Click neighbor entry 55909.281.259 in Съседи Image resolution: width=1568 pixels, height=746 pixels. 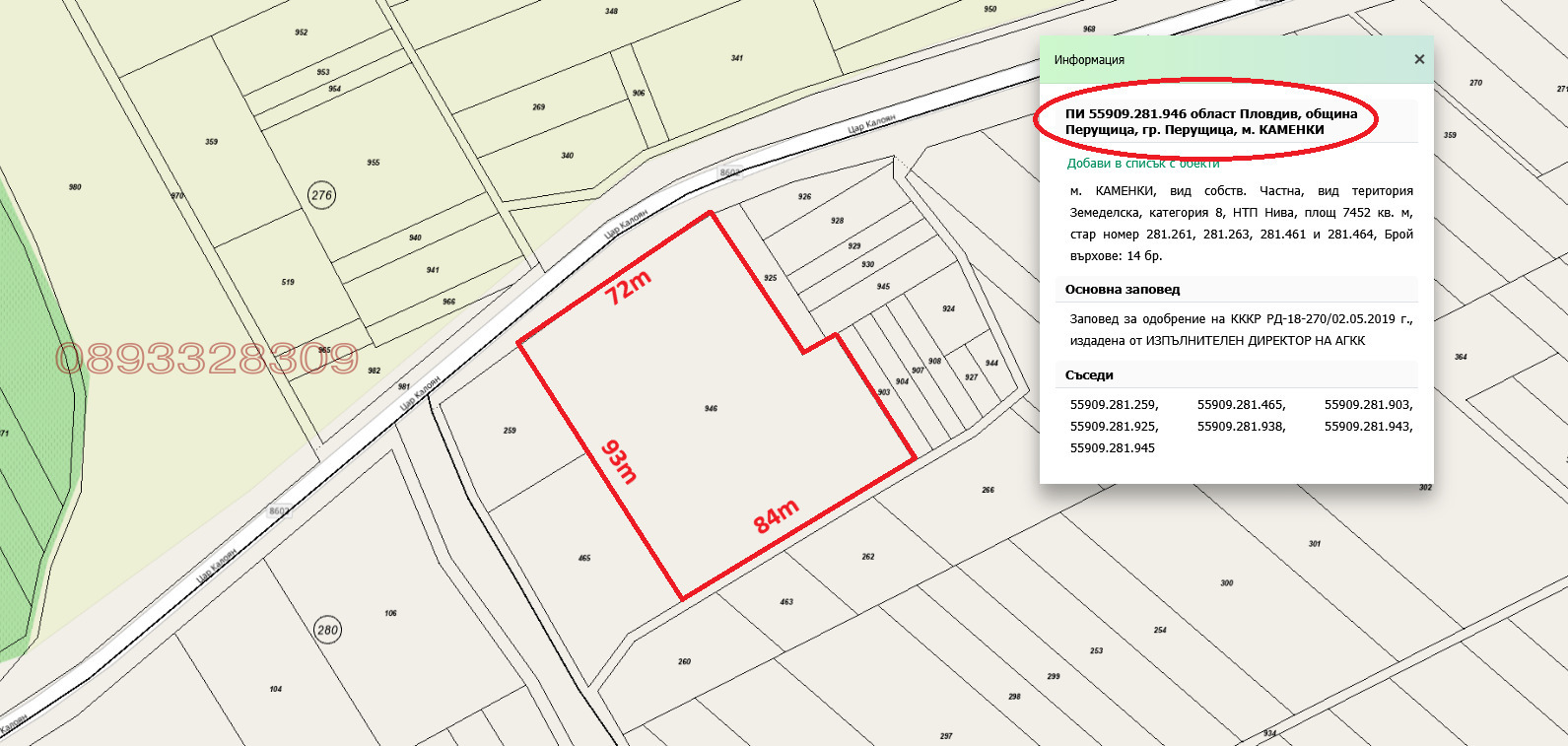coord(1114,405)
